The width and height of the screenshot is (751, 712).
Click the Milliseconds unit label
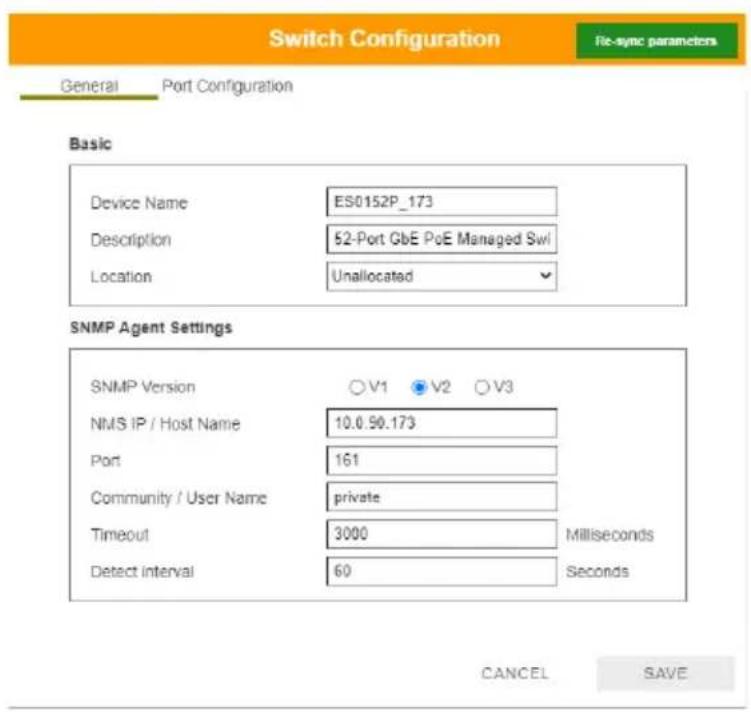coord(610,534)
